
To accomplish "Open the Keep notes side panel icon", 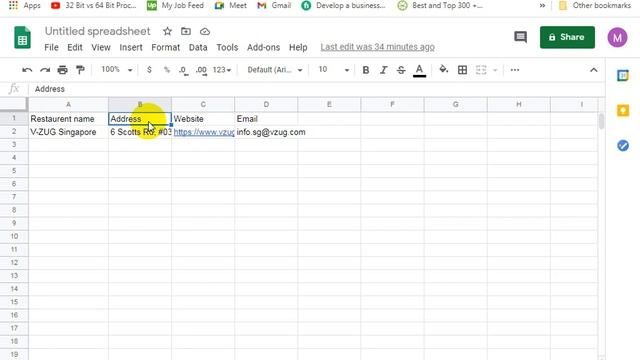I will [623, 111].
